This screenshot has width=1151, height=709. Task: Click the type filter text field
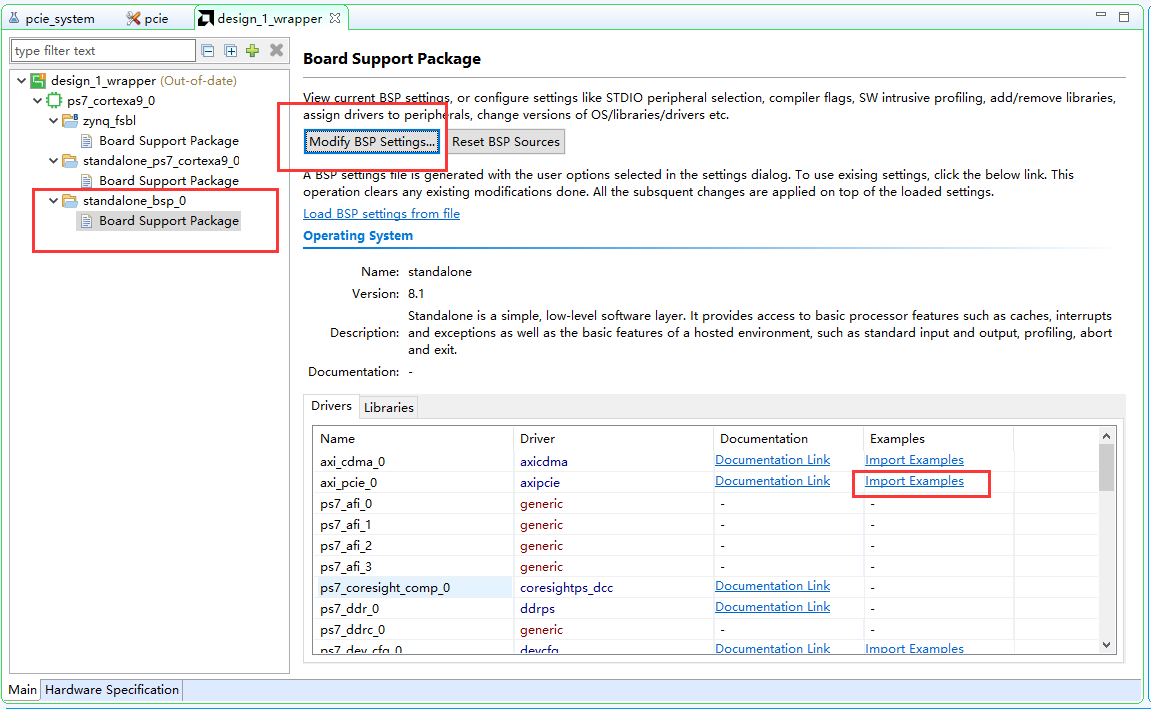(x=103, y=51)
